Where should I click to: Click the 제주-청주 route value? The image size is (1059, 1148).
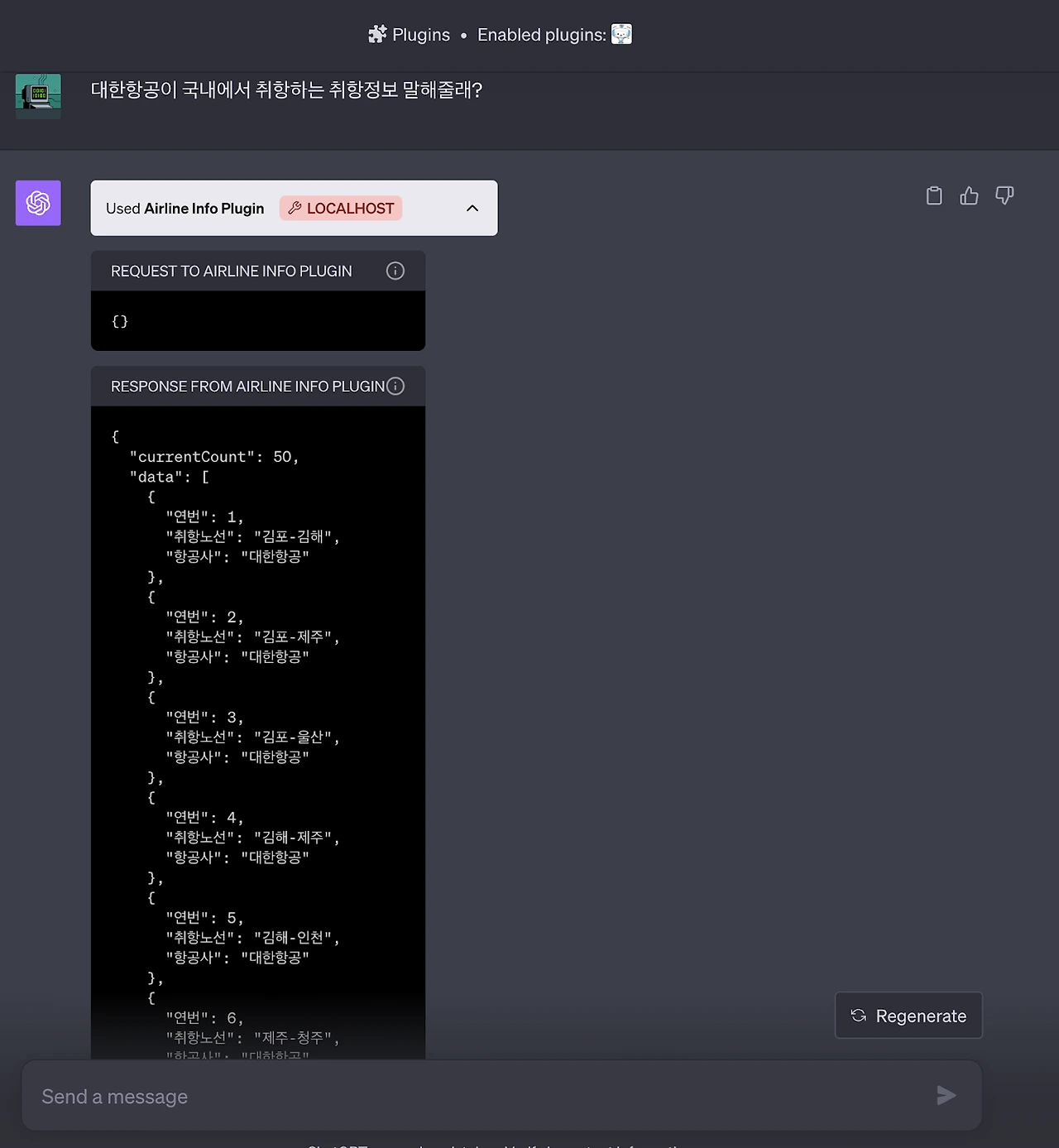tap(293, 1038)
